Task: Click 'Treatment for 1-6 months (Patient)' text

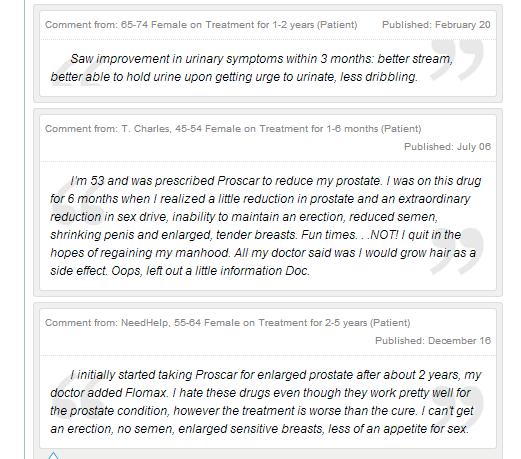Action: (340, 129)
